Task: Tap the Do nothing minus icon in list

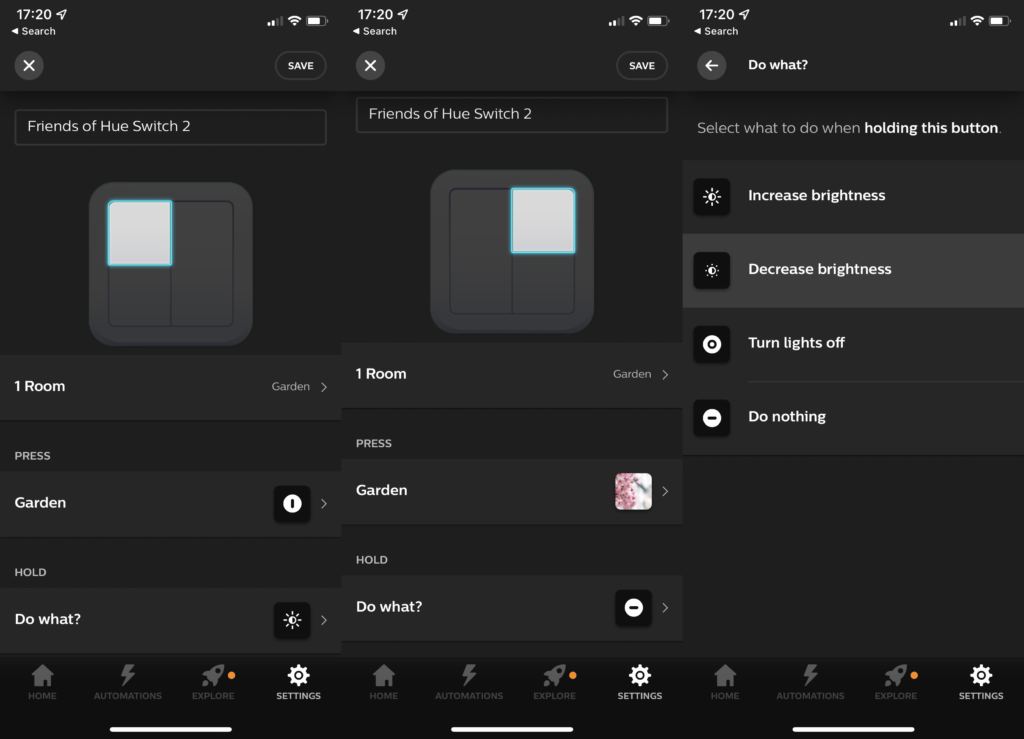Action: (712, 418)
